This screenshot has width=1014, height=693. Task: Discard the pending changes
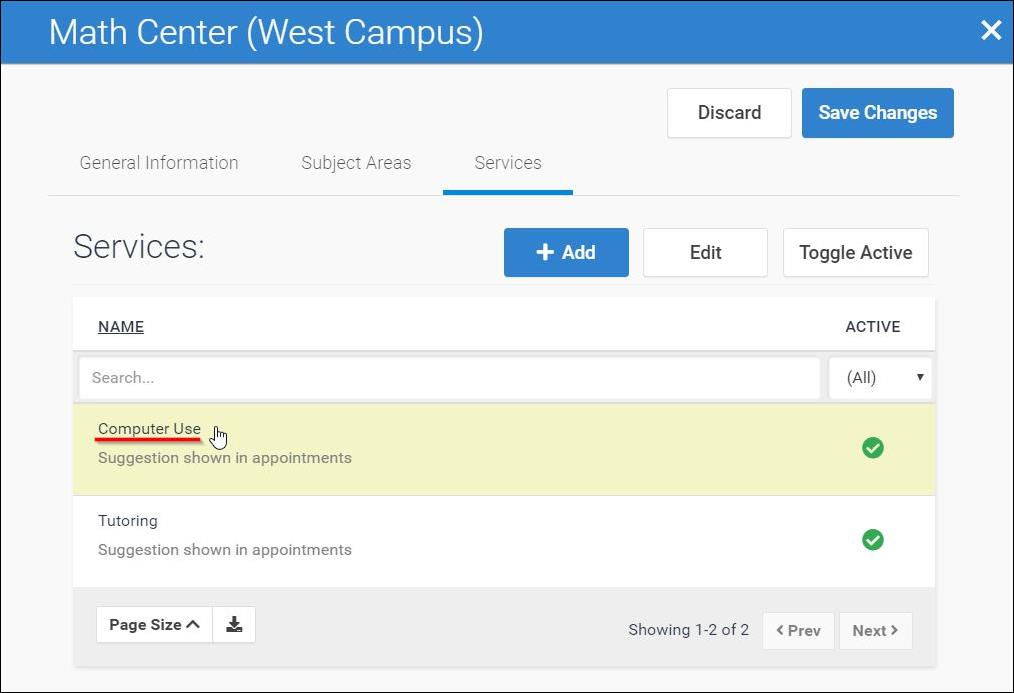coord(729,113)
